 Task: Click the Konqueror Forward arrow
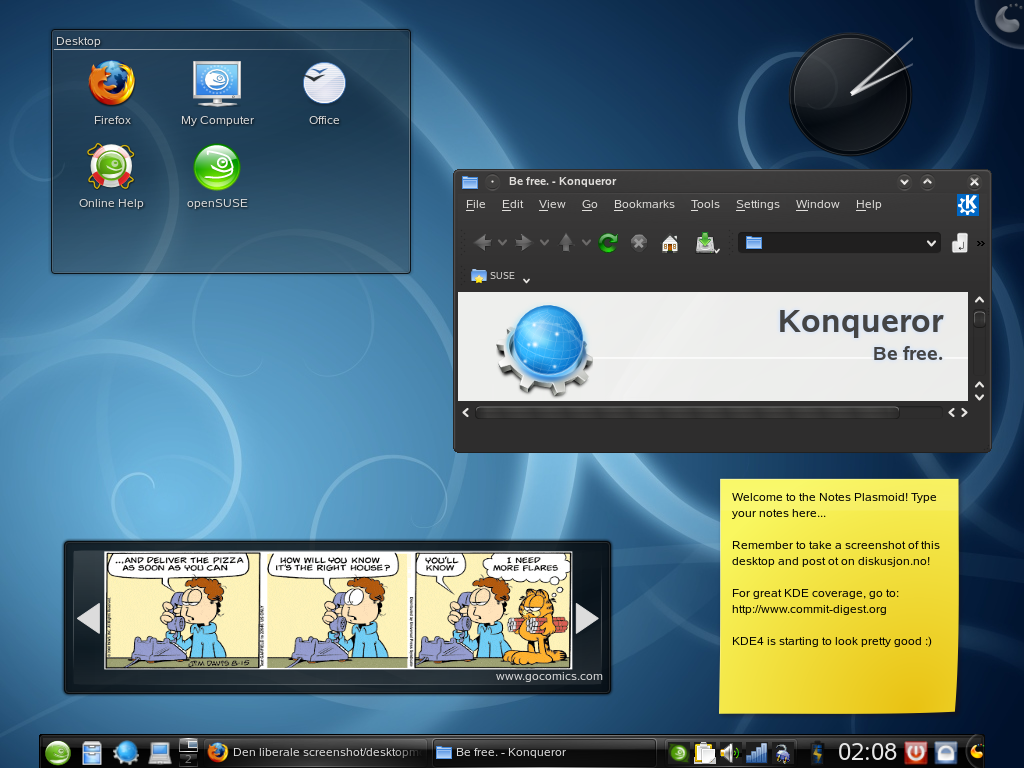[523, 243]
